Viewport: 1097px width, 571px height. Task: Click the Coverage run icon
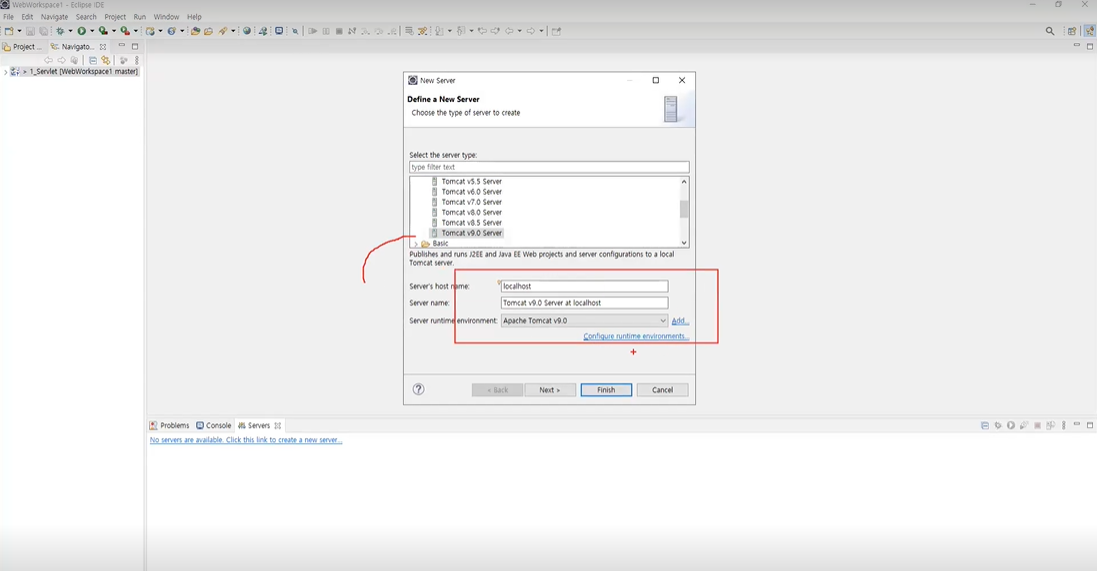pyautogui.click(x=103, y=31)
